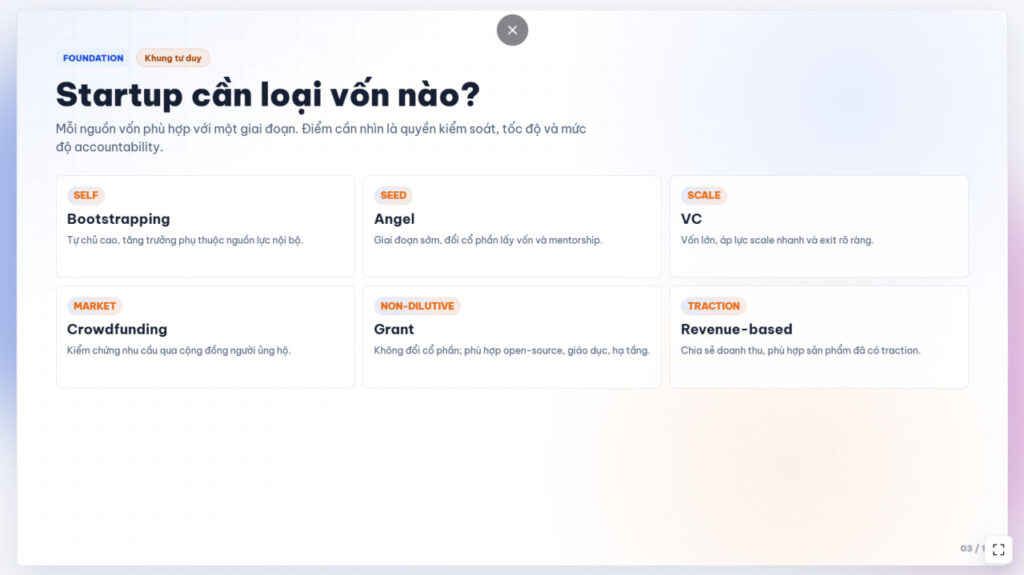Click the TRACTION badge
Viewport: 1024px width, 575px height.
[714, 306]
